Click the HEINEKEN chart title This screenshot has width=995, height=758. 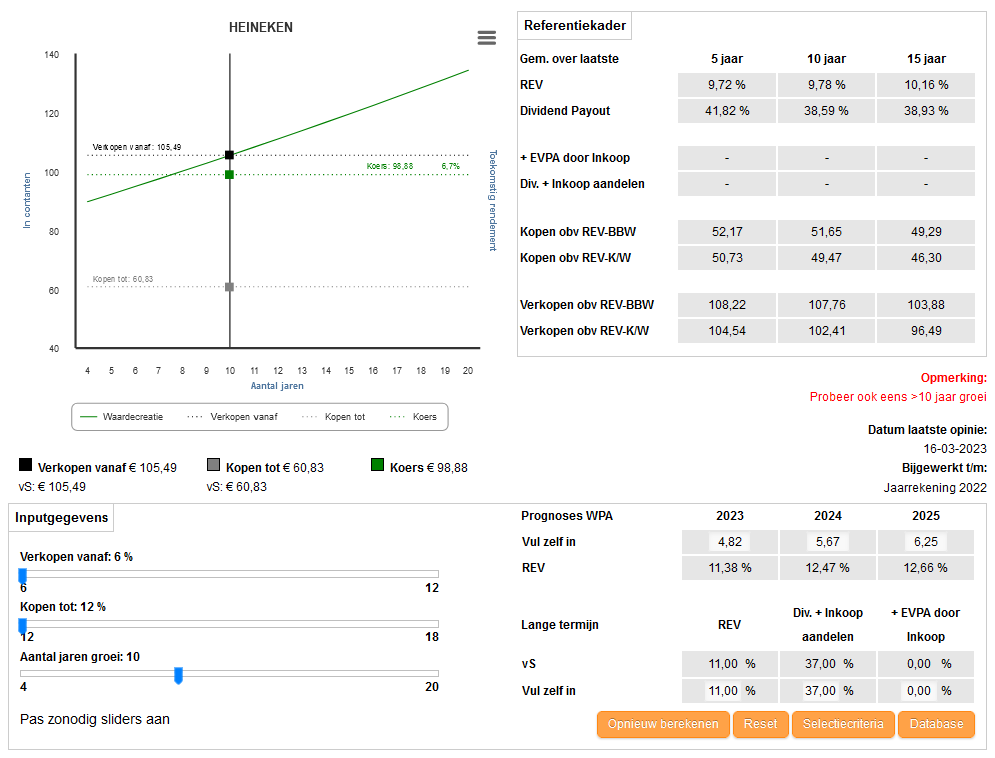261,27
